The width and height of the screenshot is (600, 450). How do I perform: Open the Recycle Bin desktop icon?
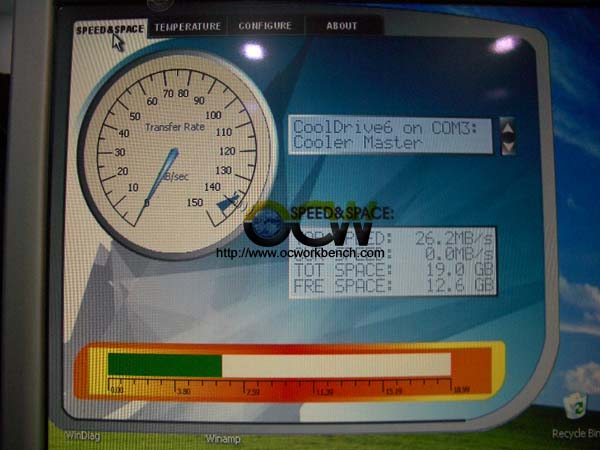576,416
